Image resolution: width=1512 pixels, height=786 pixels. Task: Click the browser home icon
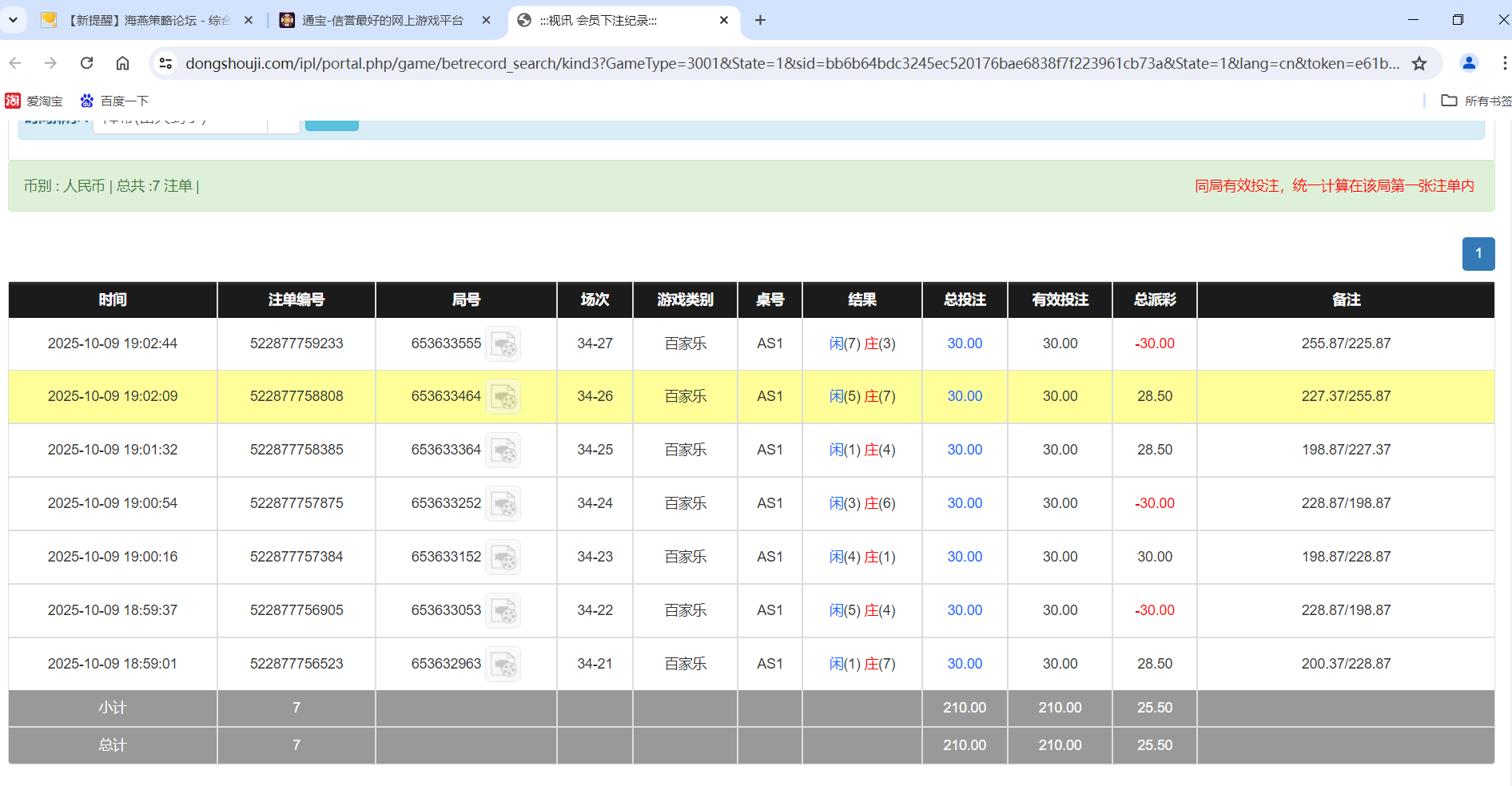coord(122,63)
